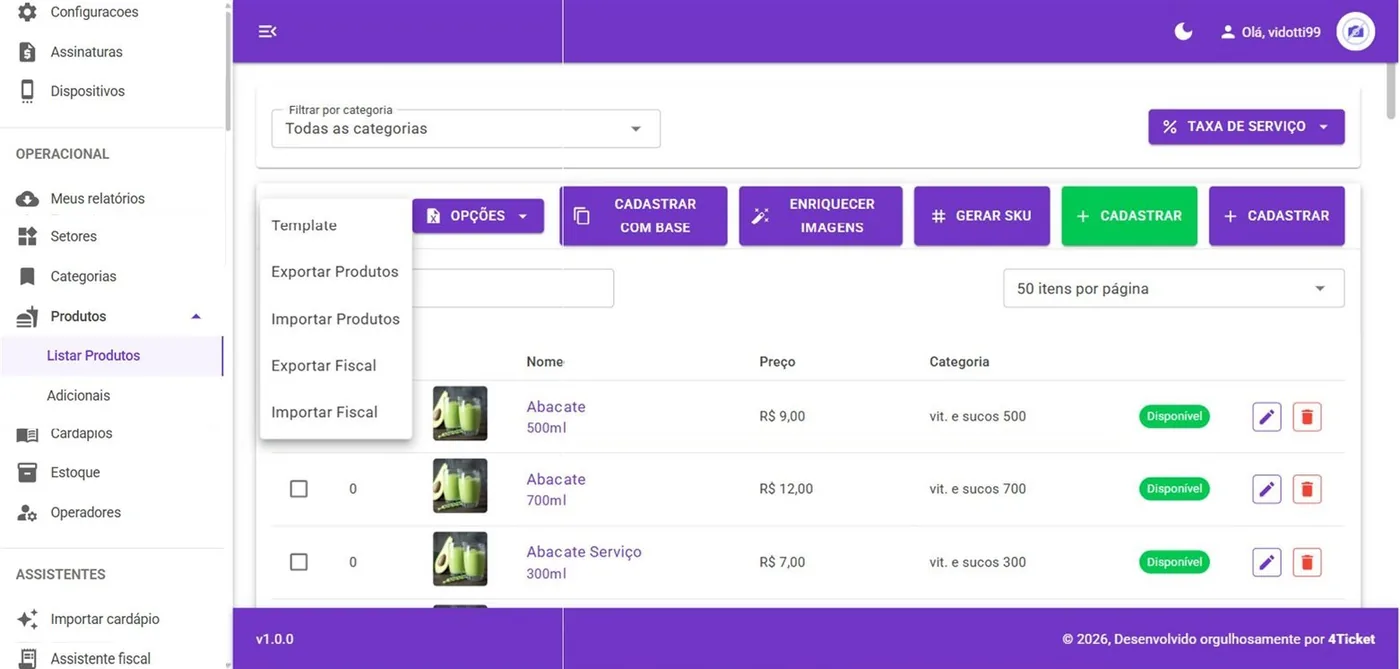Collapse the Produtos section in the sidebar
1400x669 pixels.
coord(196,316)
